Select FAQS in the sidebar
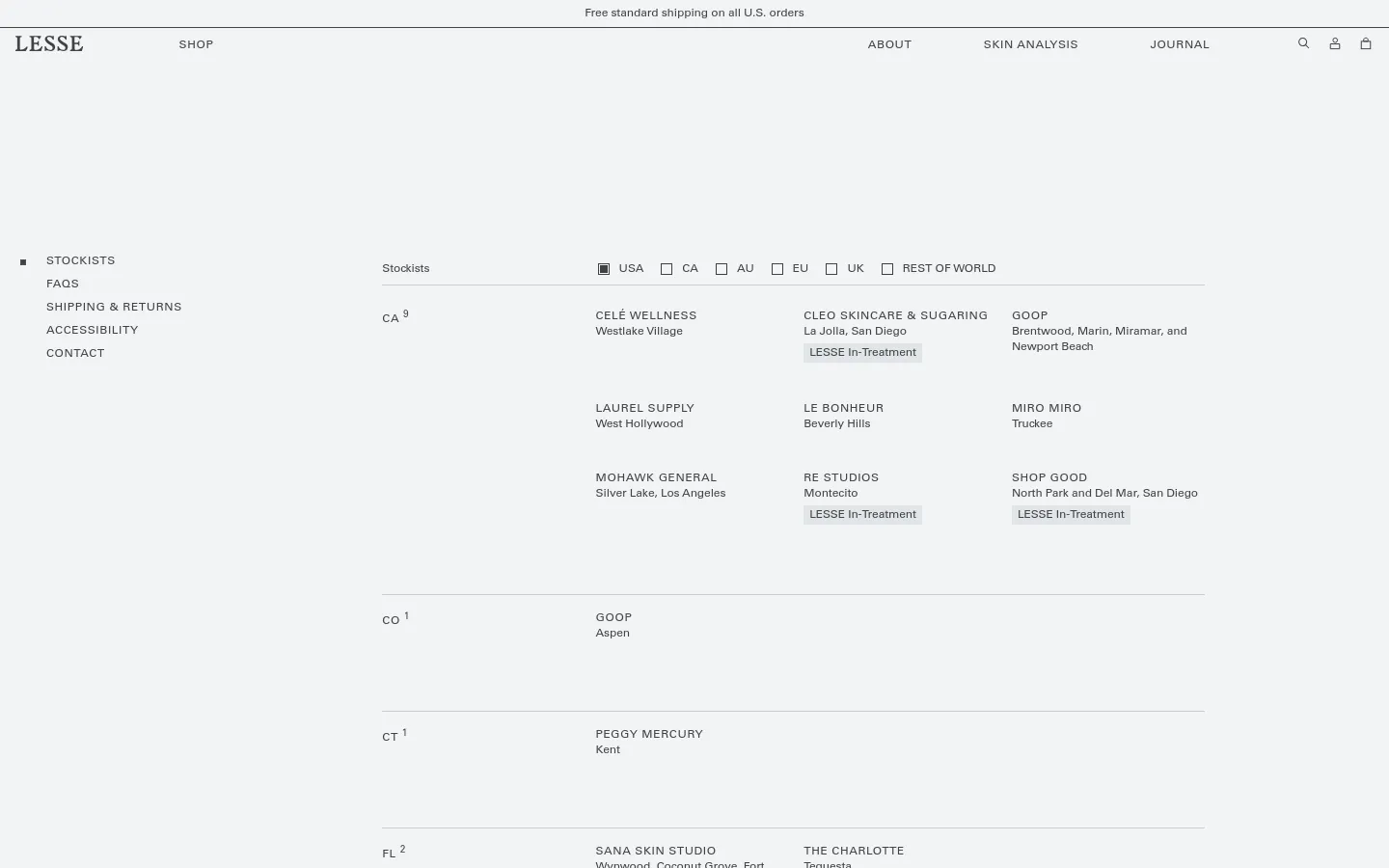Screen dimensions: 1389x868 click(x=63, y=284)
